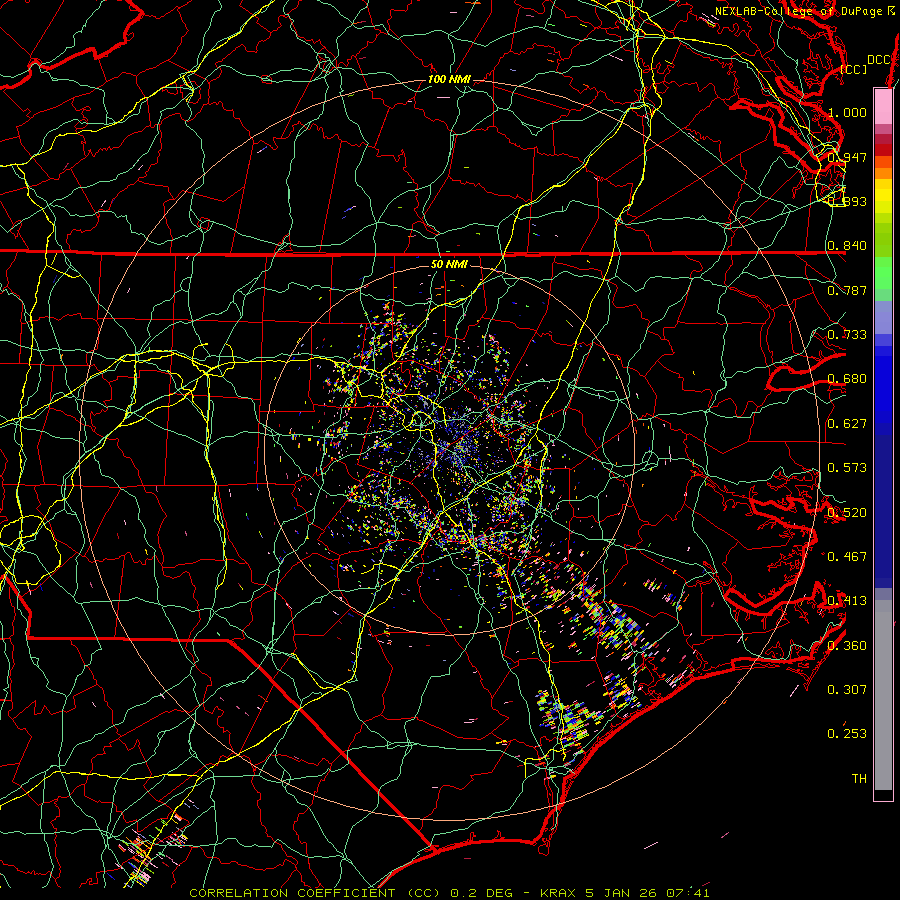
Task: Click the "100 NMI" range ring label
Action: click(x=449, y=79)
